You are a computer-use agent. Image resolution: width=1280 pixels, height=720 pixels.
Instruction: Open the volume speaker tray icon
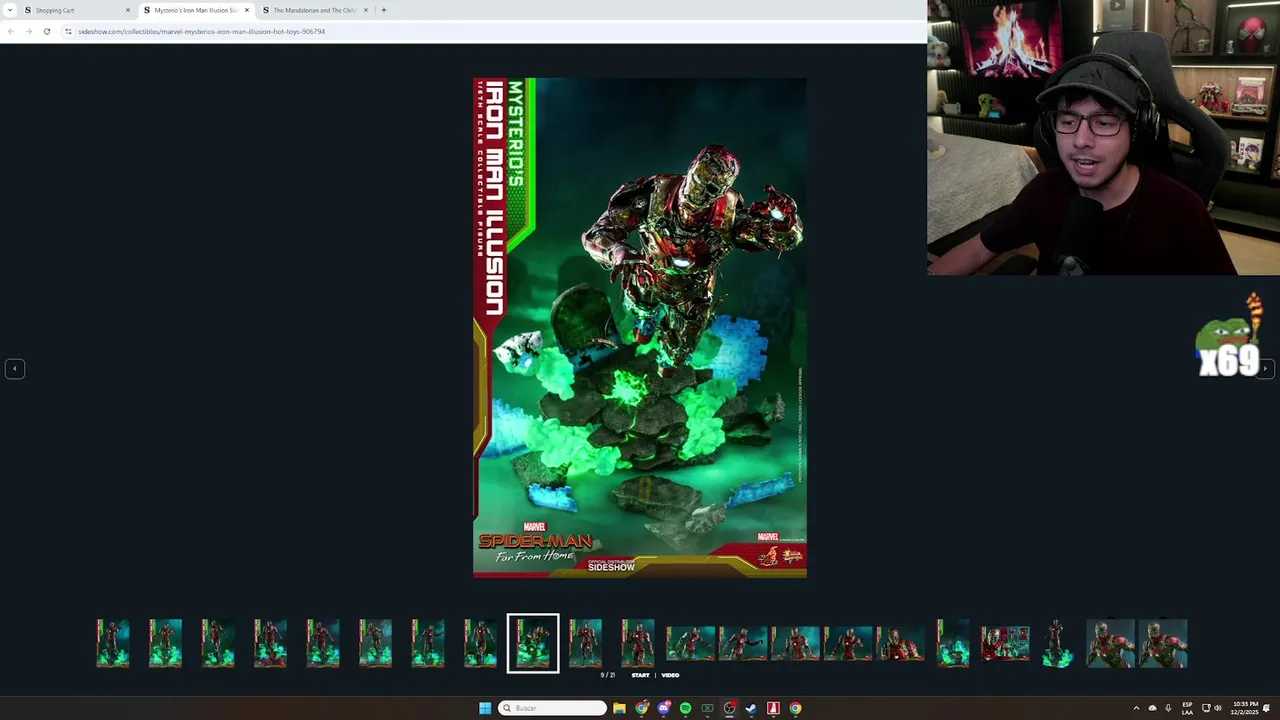(1218, 708)
